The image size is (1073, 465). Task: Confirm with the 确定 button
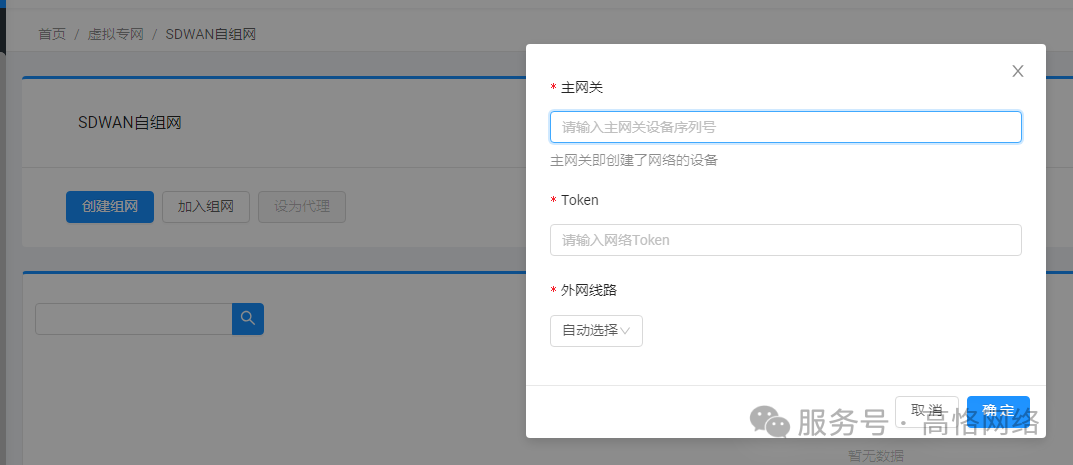pyautogui.click(x=998, y=410)
